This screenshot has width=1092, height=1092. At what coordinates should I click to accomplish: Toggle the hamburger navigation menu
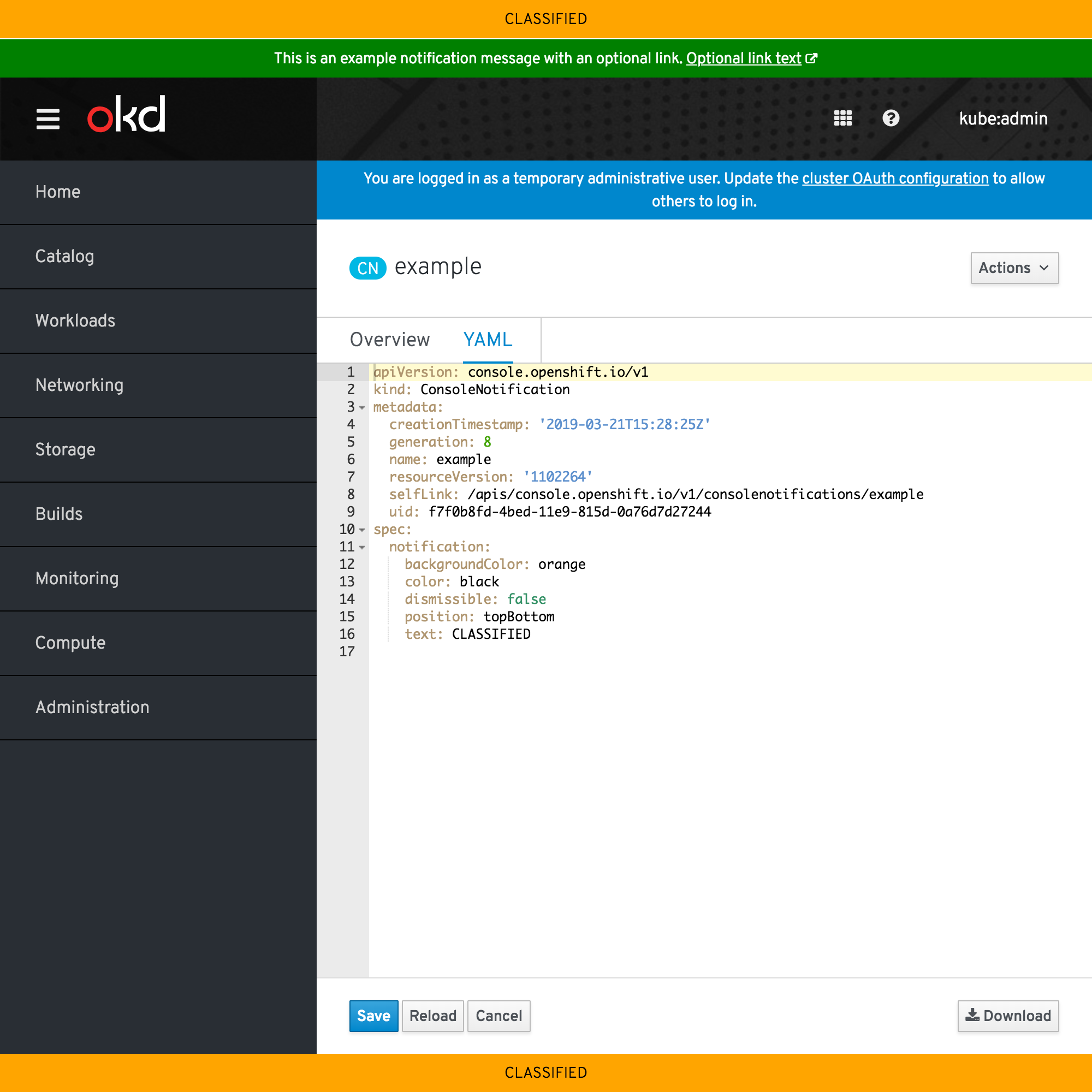click(48, 118)
